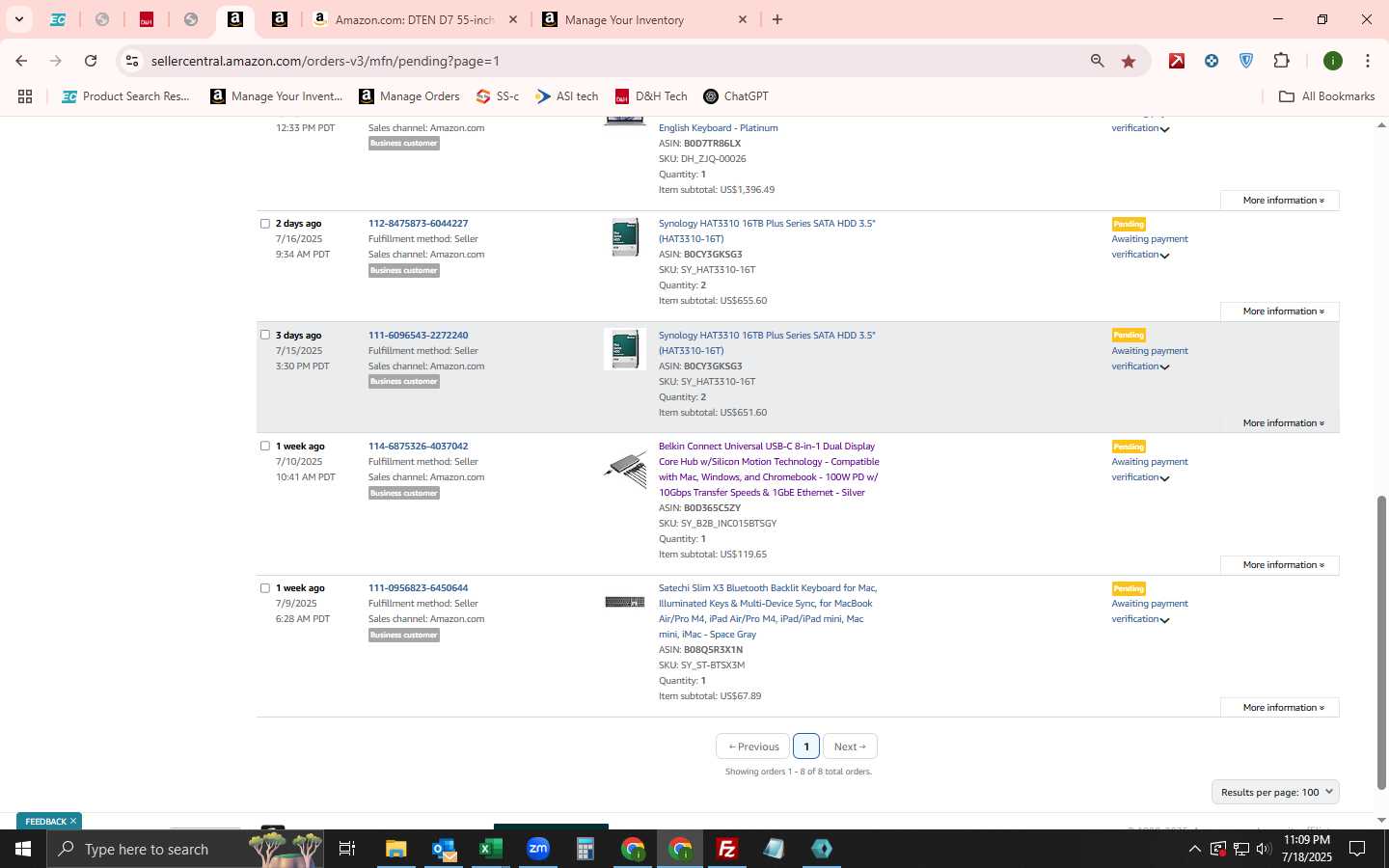Viewport: 1389px width, 868px height.
Task: Open Results per page dropdown
Action: click(1275, 793)
